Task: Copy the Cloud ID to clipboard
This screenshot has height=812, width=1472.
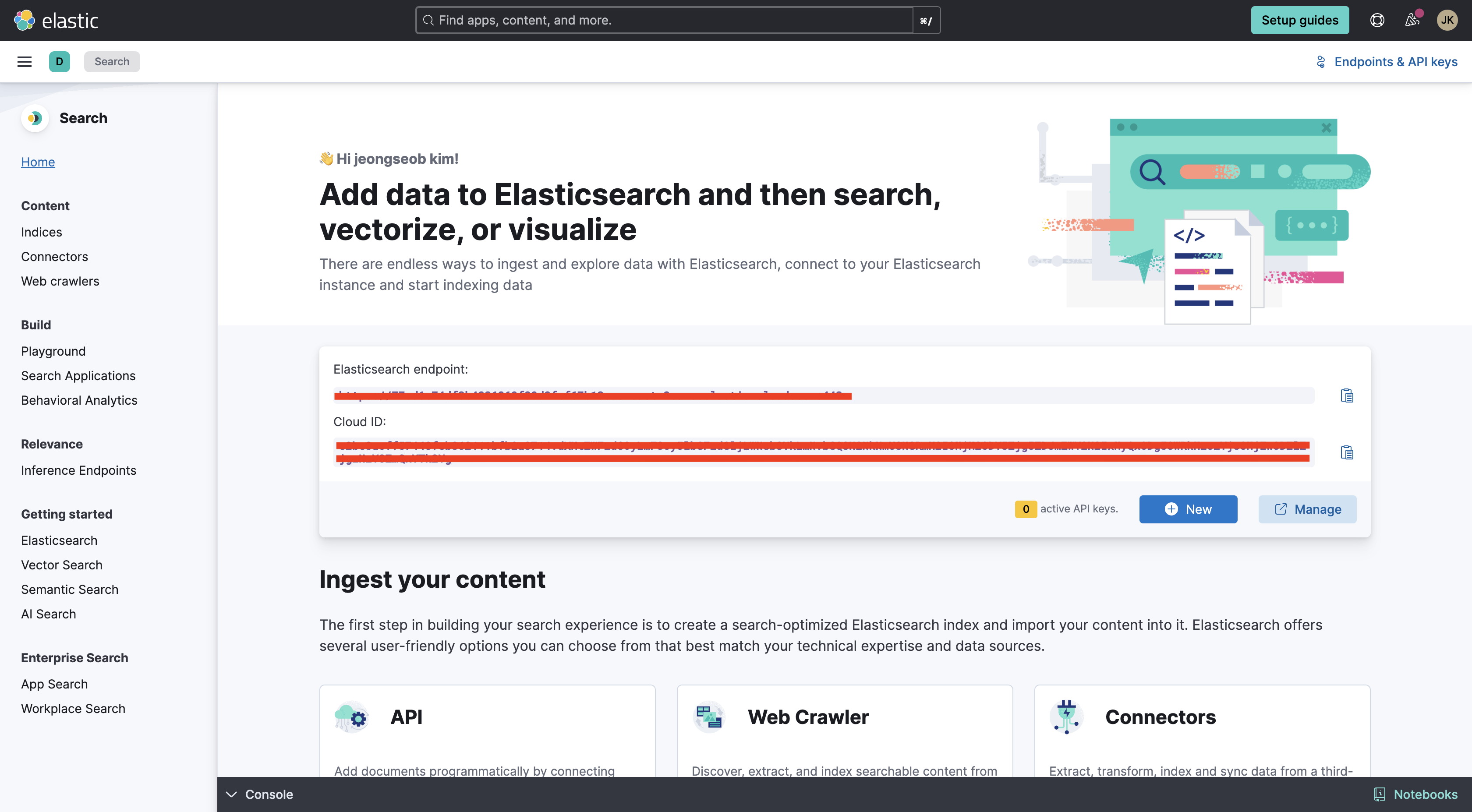Action: pyautogui.click(x=1347, y=452)
